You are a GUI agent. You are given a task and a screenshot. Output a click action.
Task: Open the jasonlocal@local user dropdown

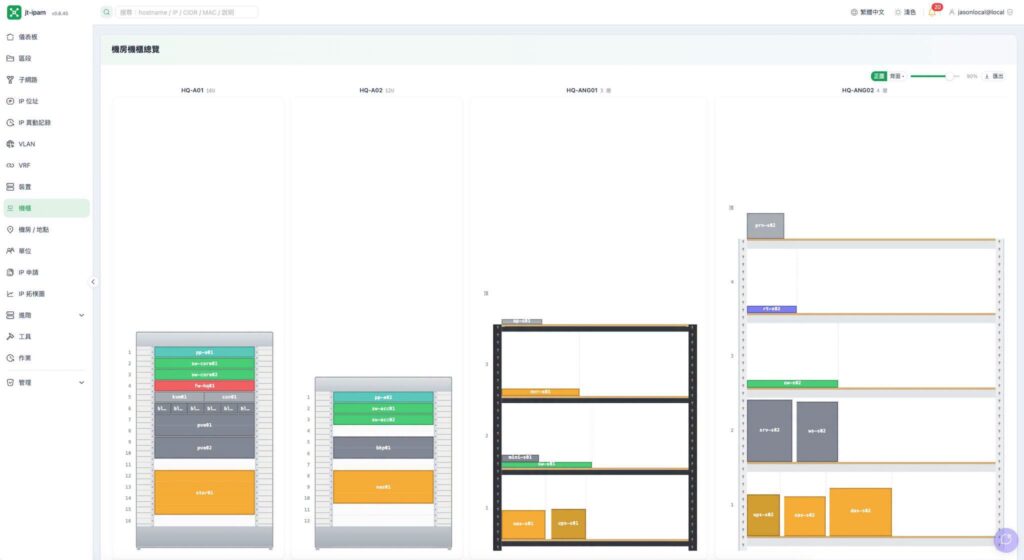[x=980, y=12]
